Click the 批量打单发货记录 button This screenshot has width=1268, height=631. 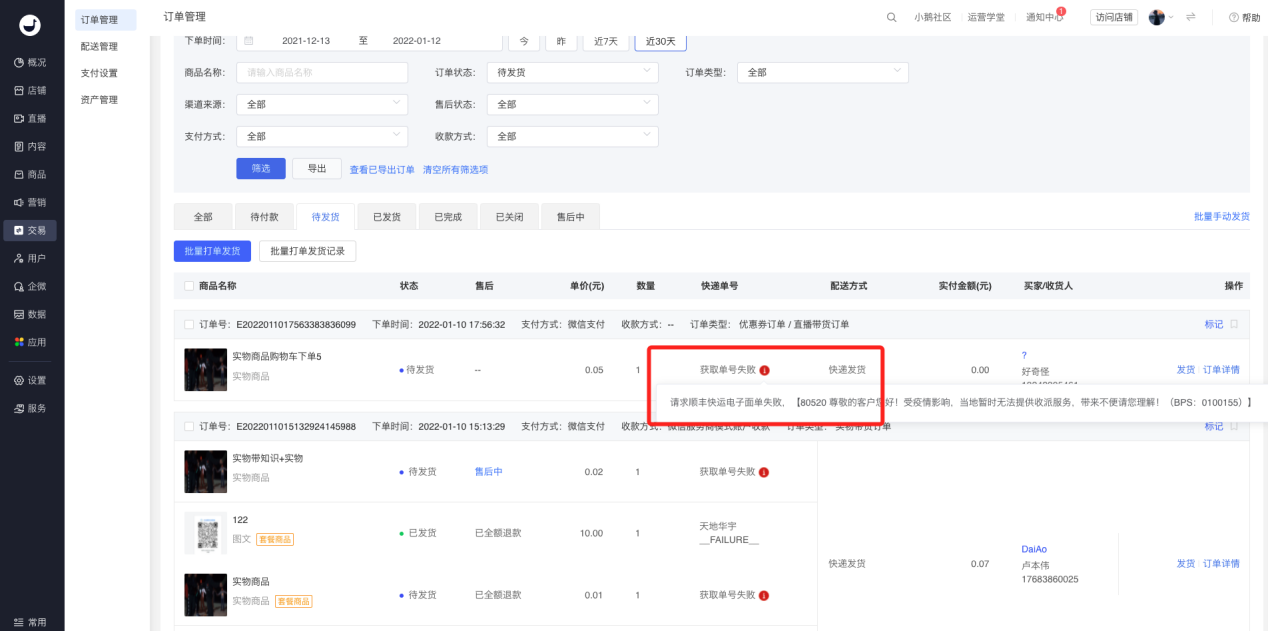pyautogui.click(x=308, y=251)
